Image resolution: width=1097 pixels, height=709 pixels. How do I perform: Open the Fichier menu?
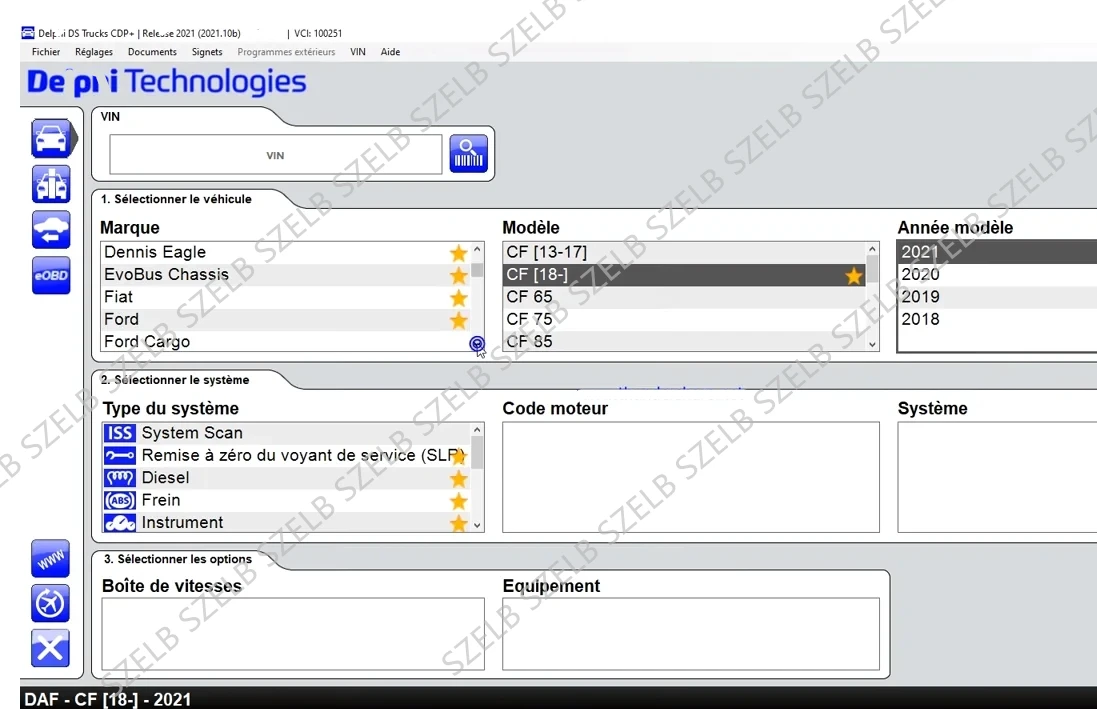[x=46, y=52]
